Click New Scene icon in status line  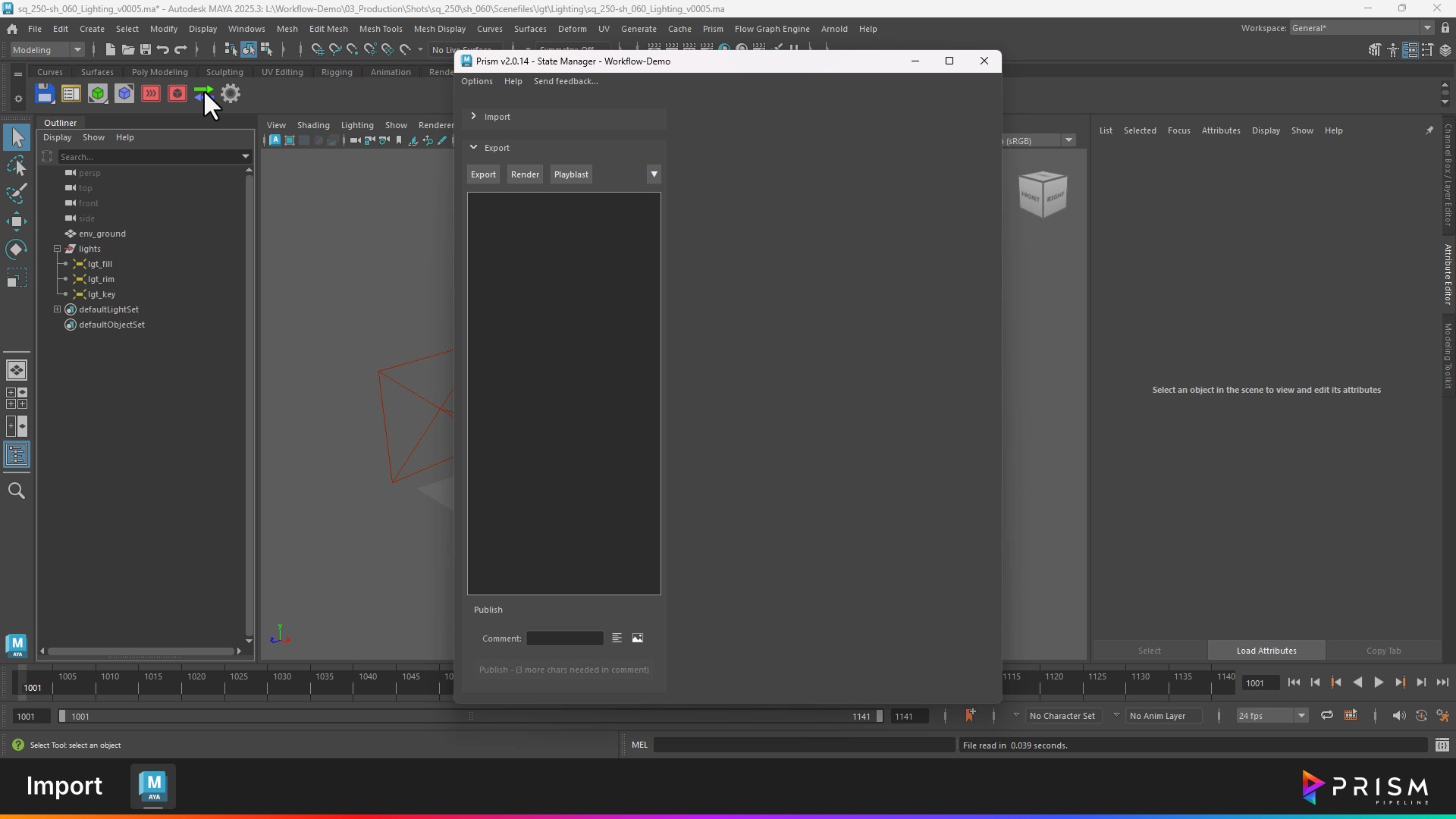tap(110, 49)
